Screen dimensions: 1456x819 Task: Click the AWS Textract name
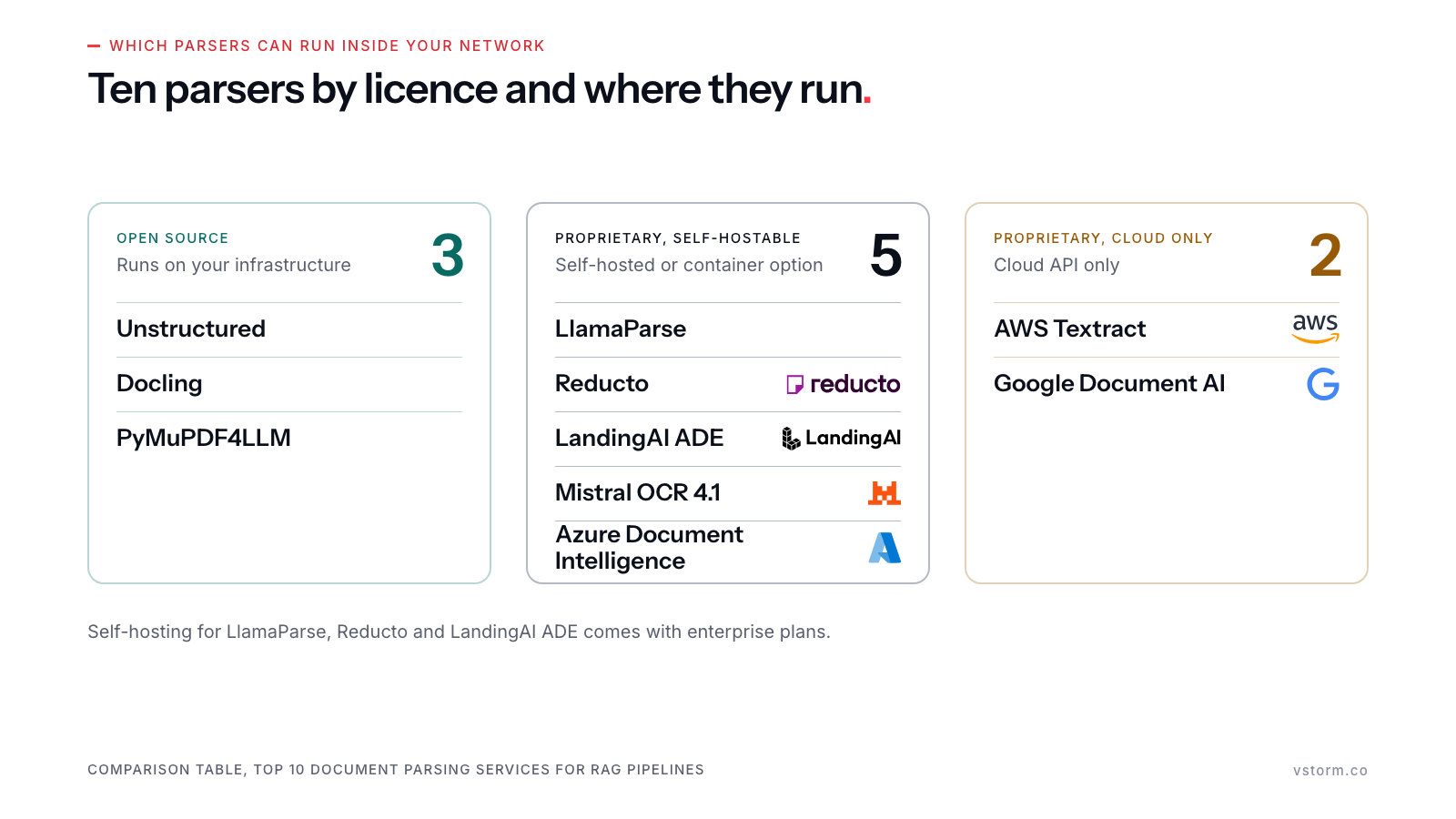[1070, 329]
